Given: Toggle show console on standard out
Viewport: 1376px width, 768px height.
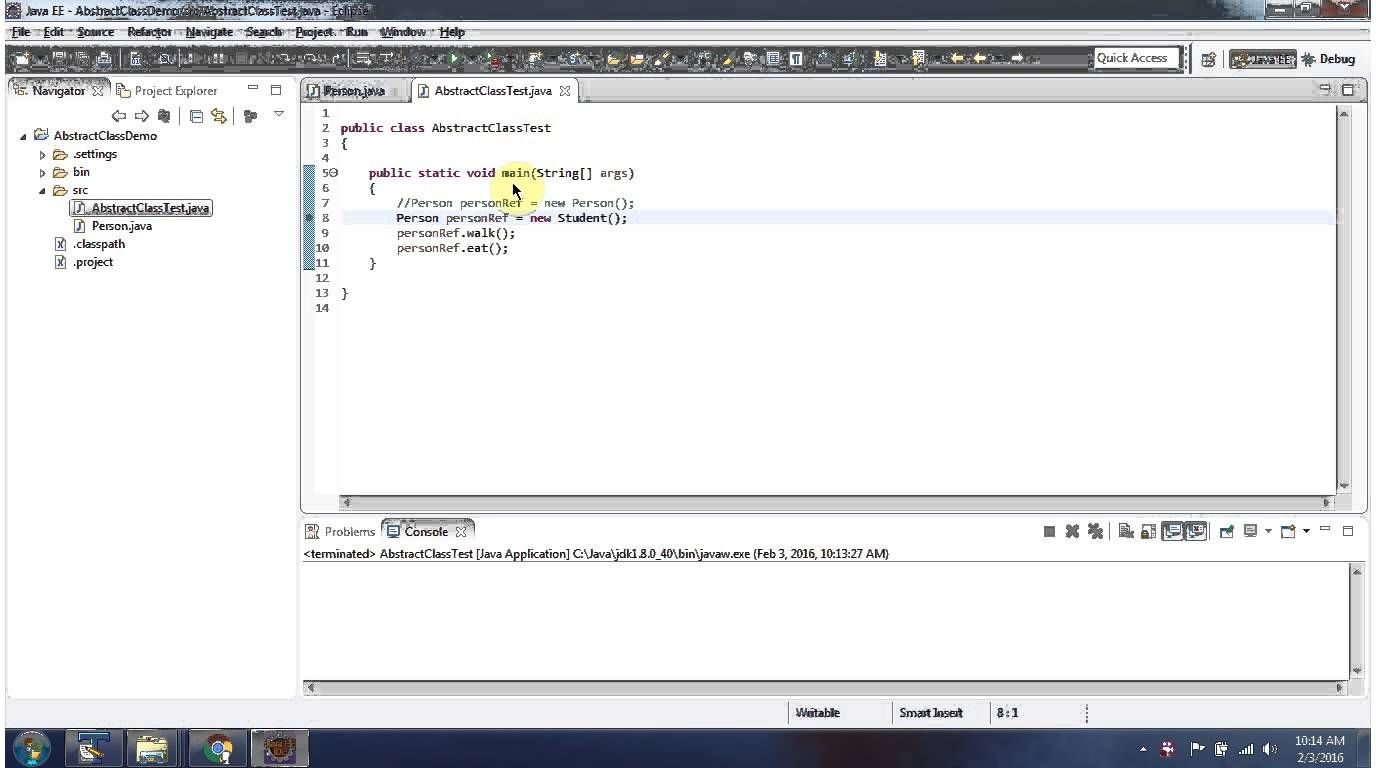Looking at the screenshot, I should pyautogui.click(x=1173, y=531).
